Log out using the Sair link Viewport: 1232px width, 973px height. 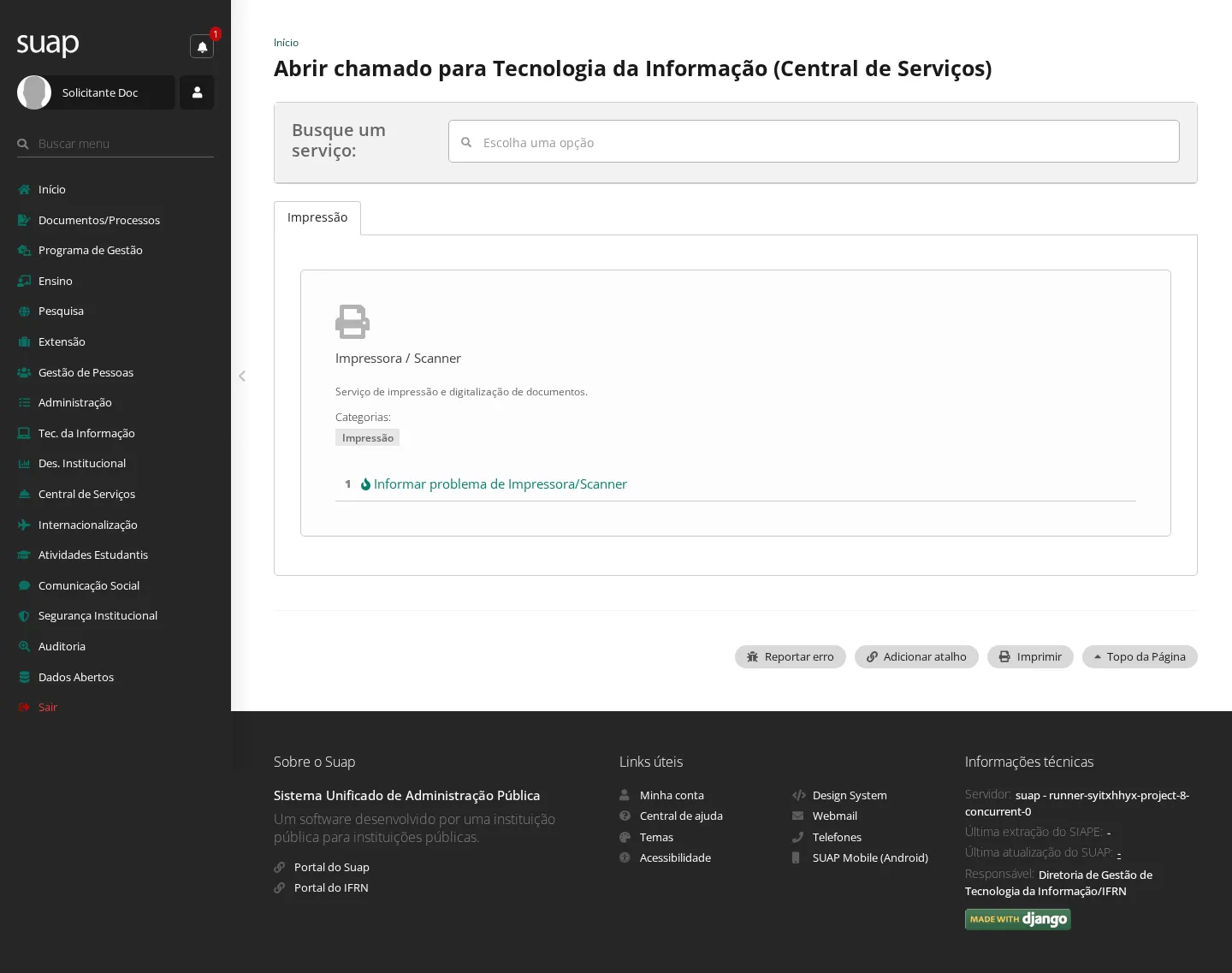(48, 707)
